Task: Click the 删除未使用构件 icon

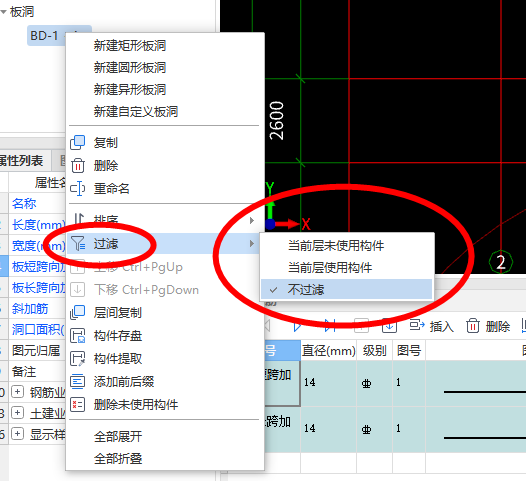Action: point(77,405)
